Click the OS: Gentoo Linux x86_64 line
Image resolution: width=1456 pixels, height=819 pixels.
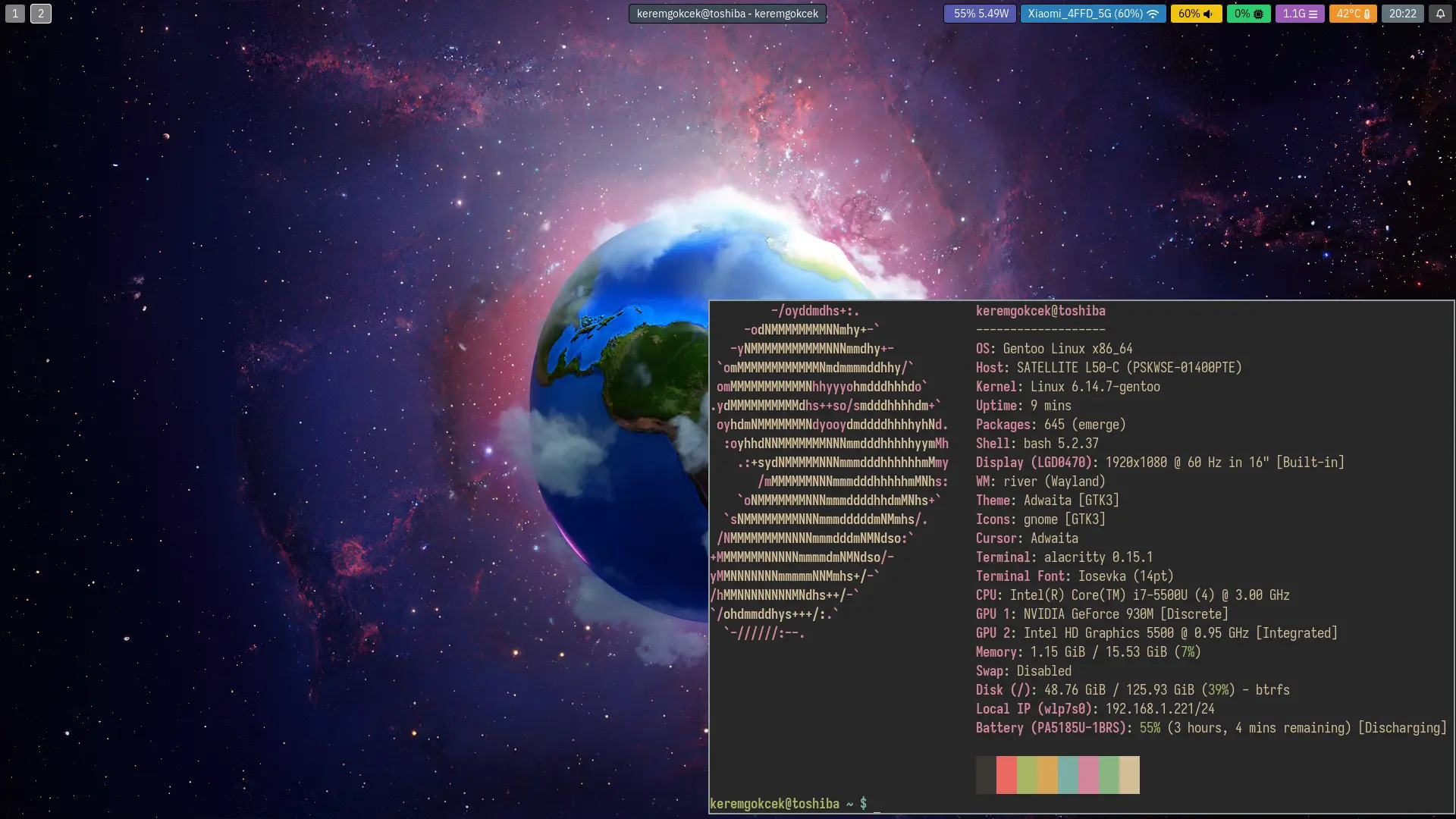pos(1054,349)
